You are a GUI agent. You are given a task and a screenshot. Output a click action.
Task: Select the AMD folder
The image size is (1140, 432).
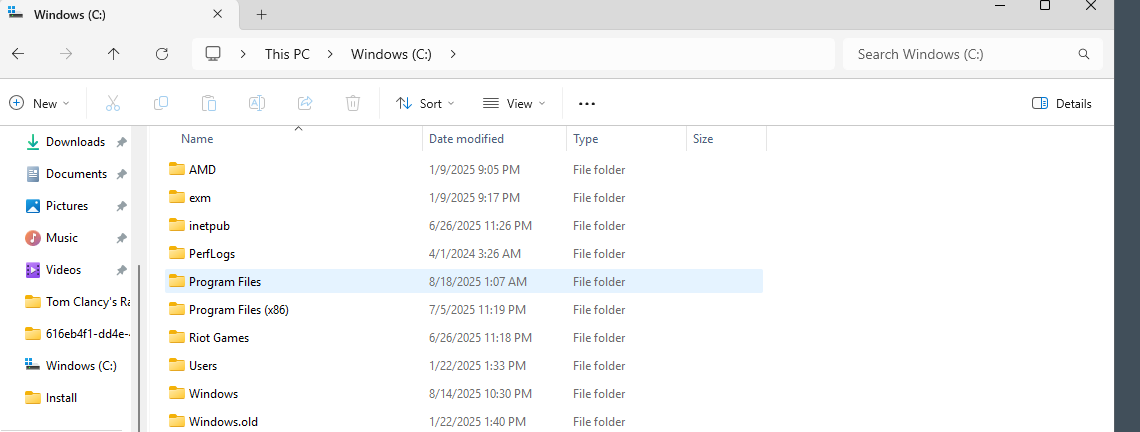pos(464,169)
